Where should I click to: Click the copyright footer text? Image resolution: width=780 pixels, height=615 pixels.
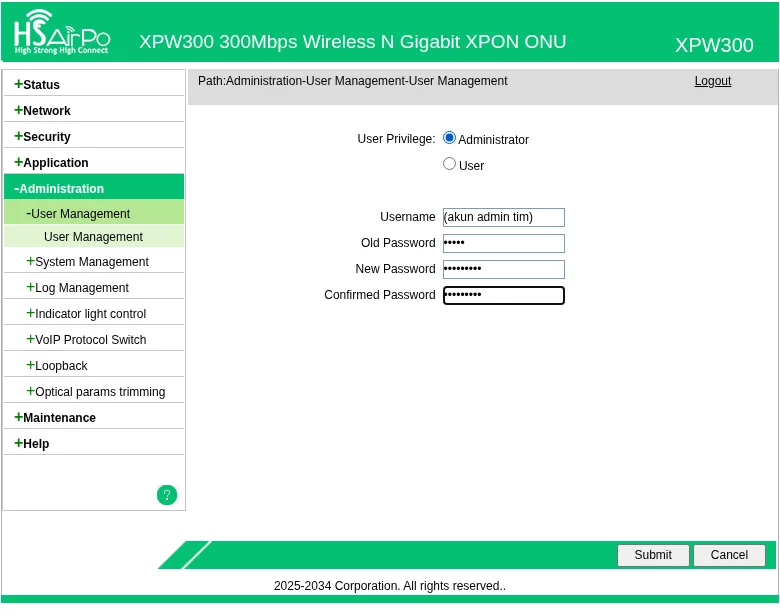click(x=390, y=586)
